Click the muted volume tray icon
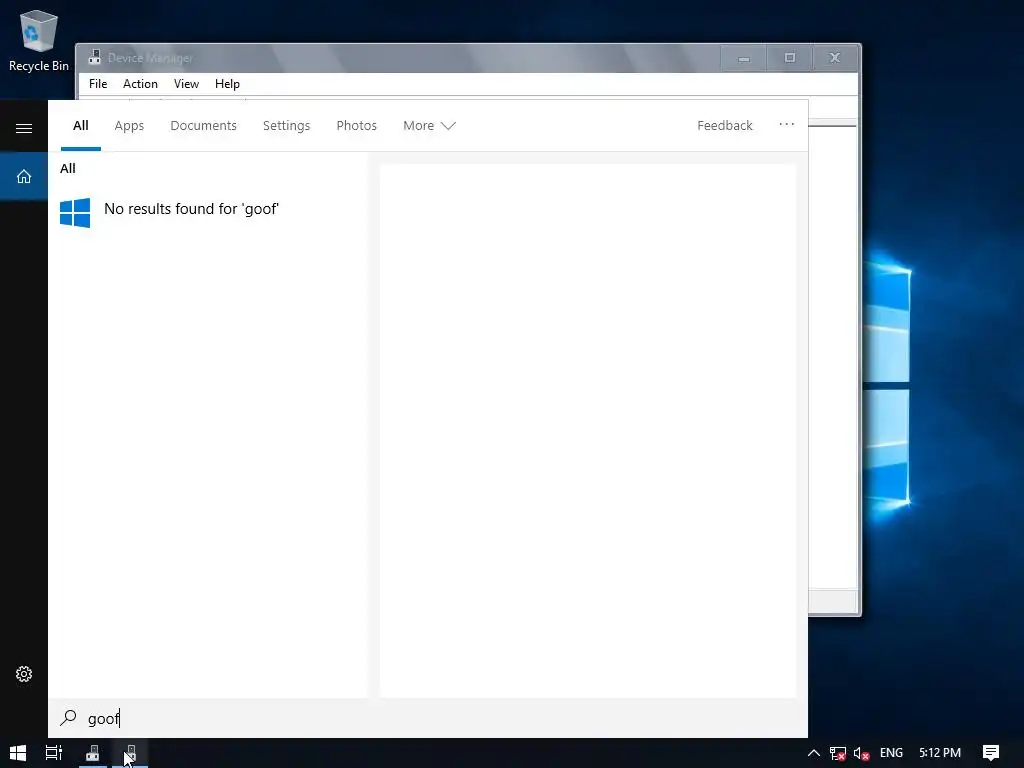This screenshot has height=768, width=1024. tap(861, 753)
